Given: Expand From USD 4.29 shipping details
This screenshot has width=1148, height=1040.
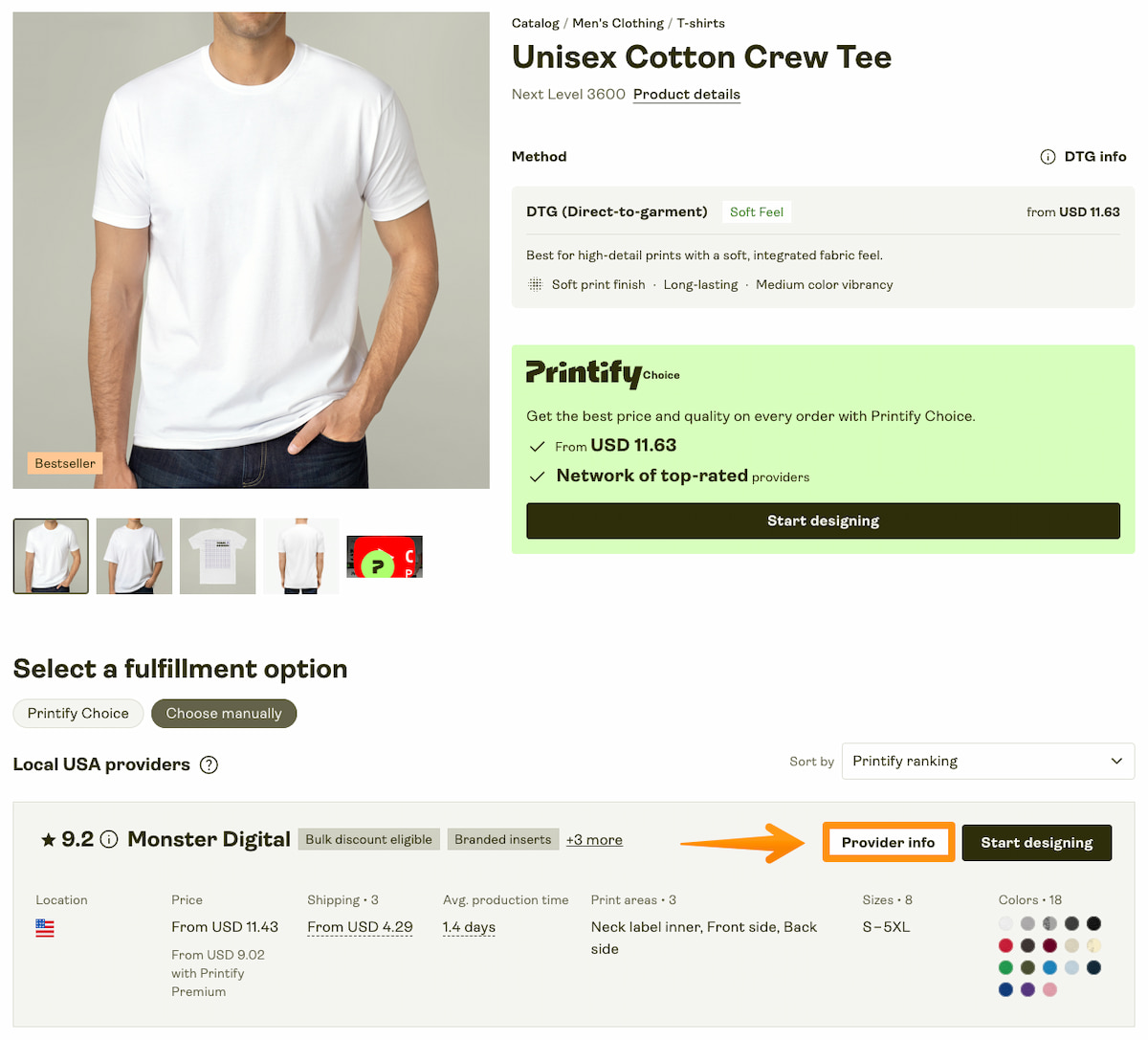Looking at the screenshot, I should [360, 927].
